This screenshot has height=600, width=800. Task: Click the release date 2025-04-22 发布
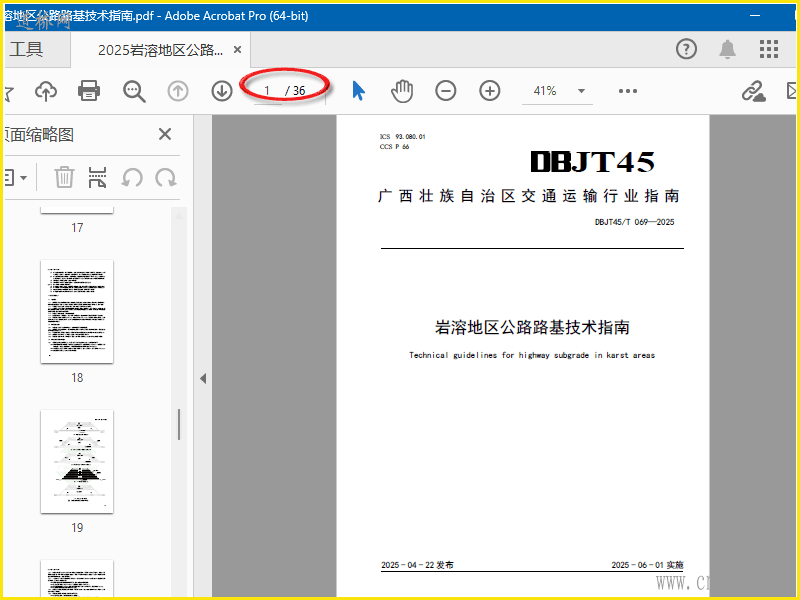[417, 565]
